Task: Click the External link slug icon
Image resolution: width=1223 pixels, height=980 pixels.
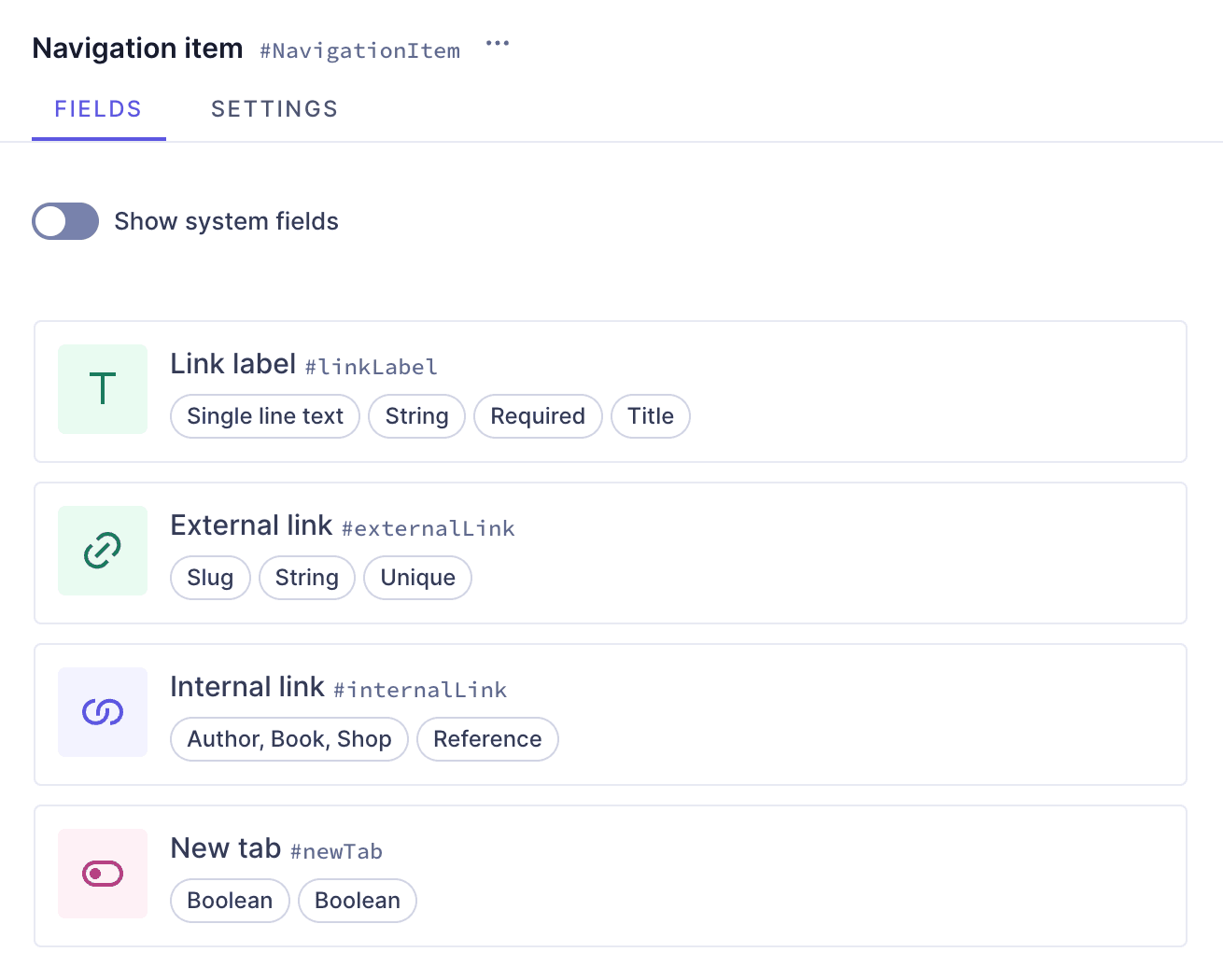Action: coord(103,551)
